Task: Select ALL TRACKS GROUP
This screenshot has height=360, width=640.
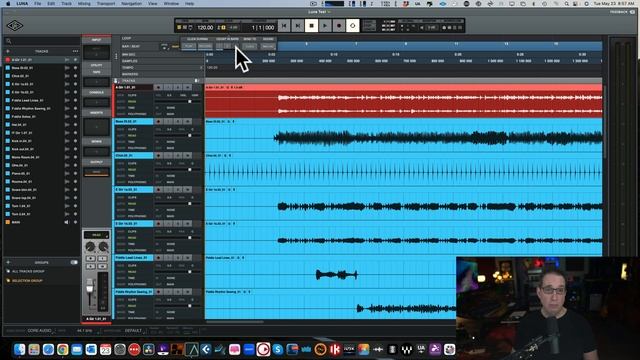Action: point(28,271)
